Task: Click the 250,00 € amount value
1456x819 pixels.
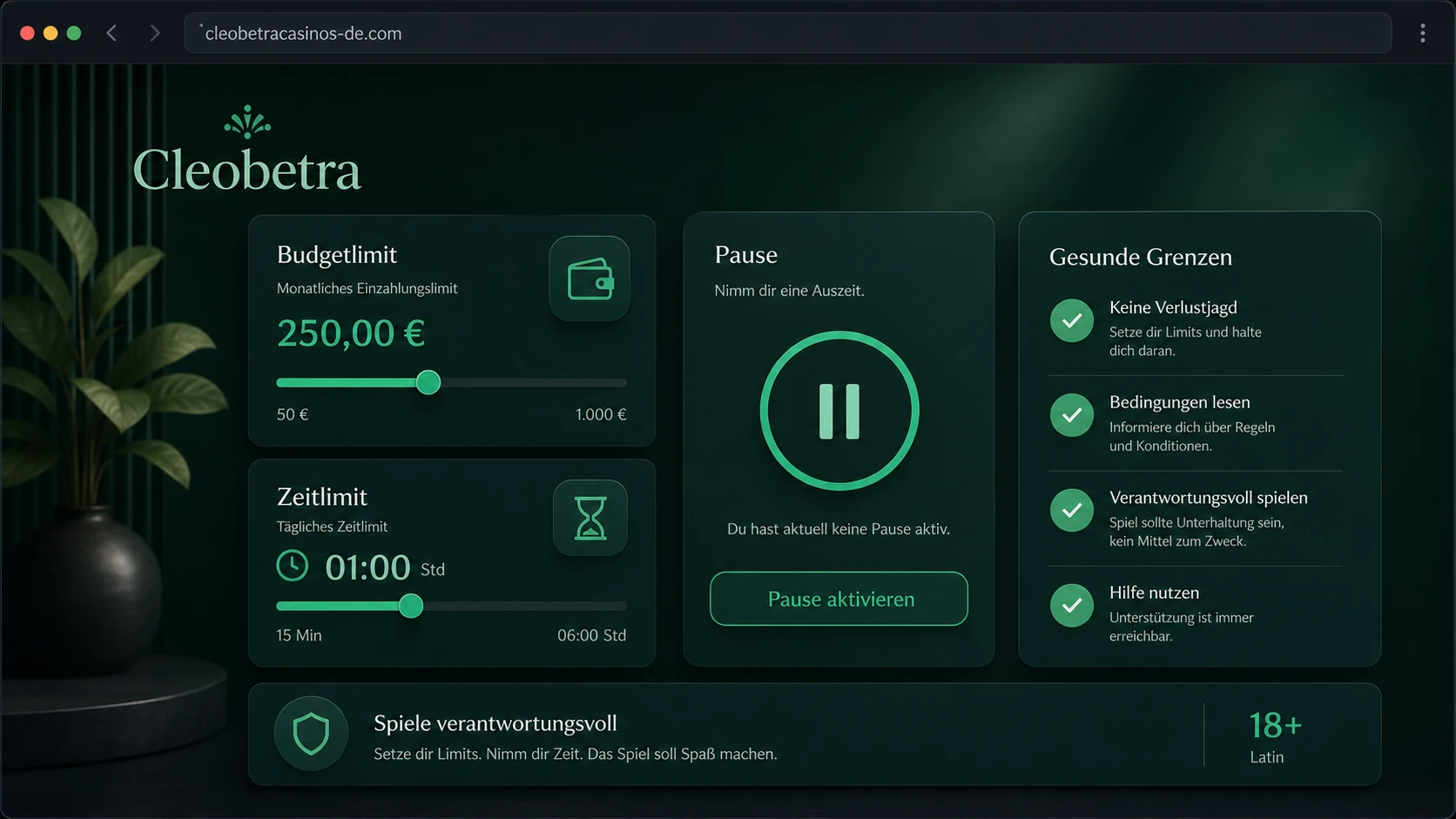Action: coord(351,333)
